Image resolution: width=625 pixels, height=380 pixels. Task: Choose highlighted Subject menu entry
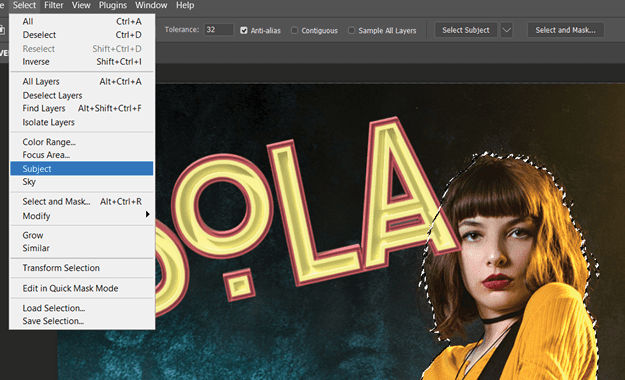click(x=82, y=169)
